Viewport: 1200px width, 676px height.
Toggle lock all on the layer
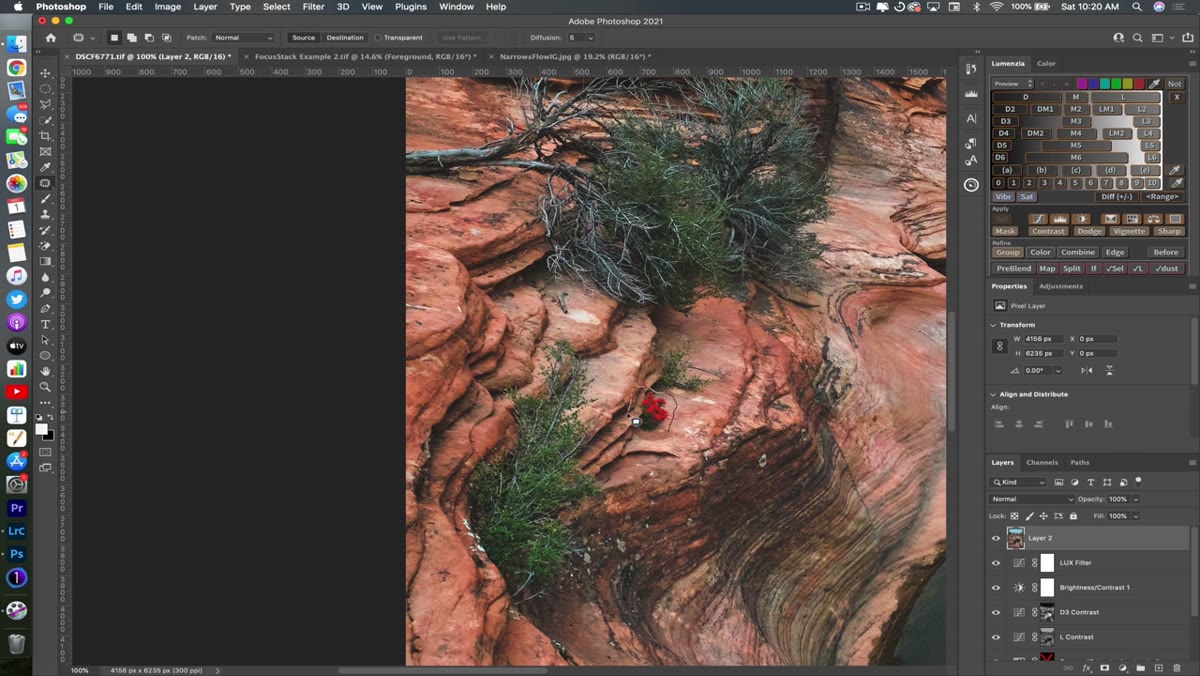(1074, 516)
